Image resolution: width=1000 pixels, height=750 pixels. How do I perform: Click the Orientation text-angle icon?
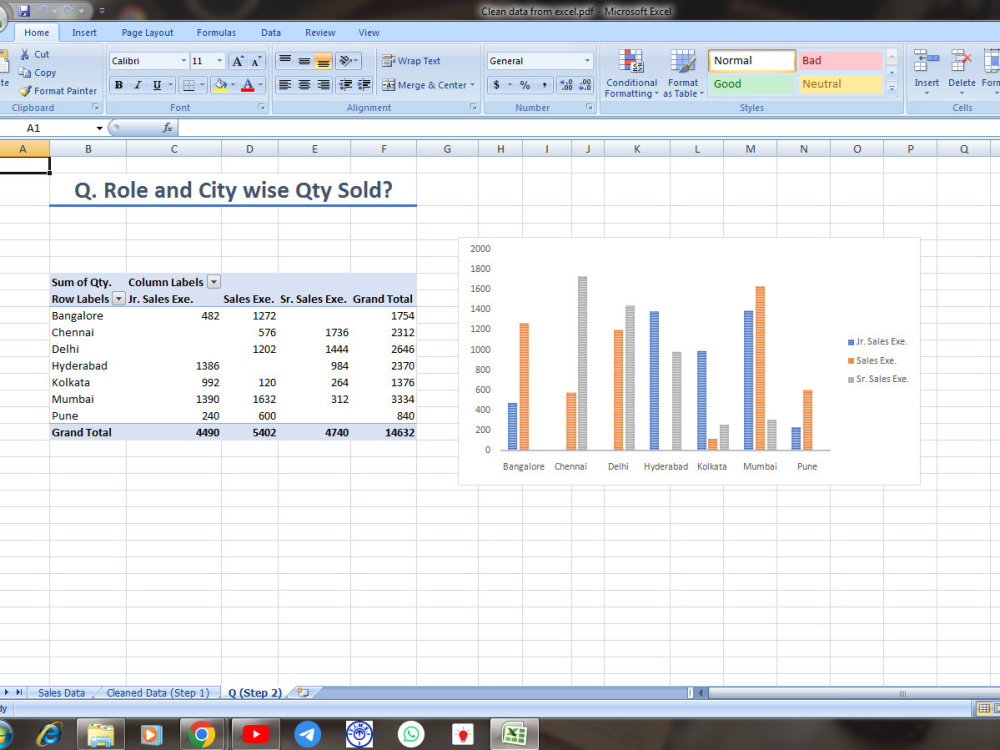[x=345, y=61]
